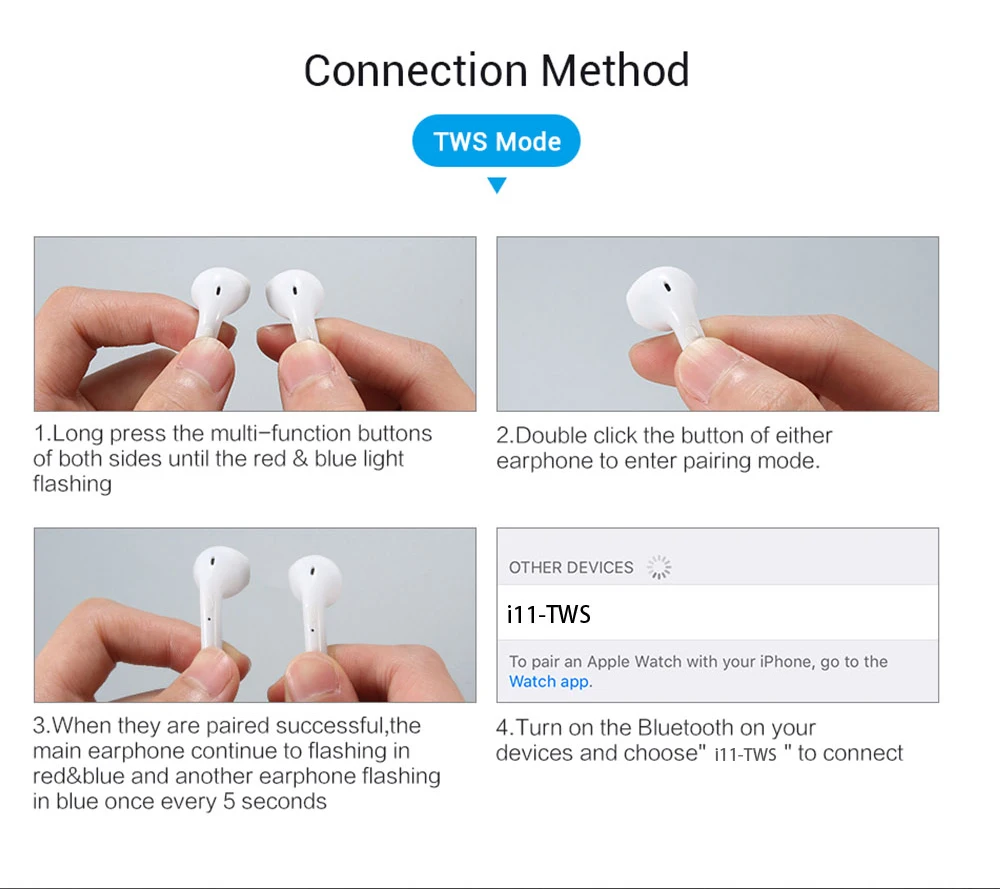The image size is (1000, 889).
Task: Click the step 2 single-earbud photo
Action: 717,324
